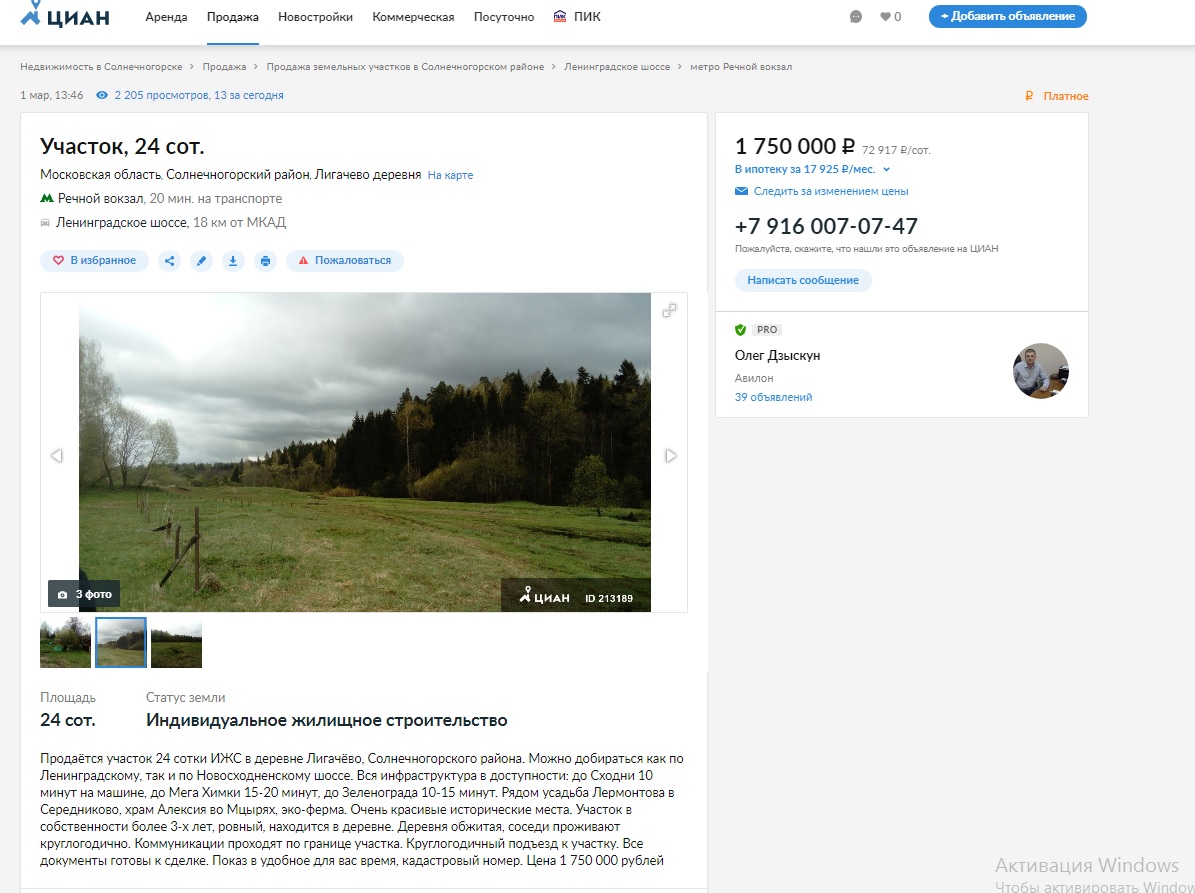
Task: Click breadcrumb Продажа
Action: click(224, 67)
